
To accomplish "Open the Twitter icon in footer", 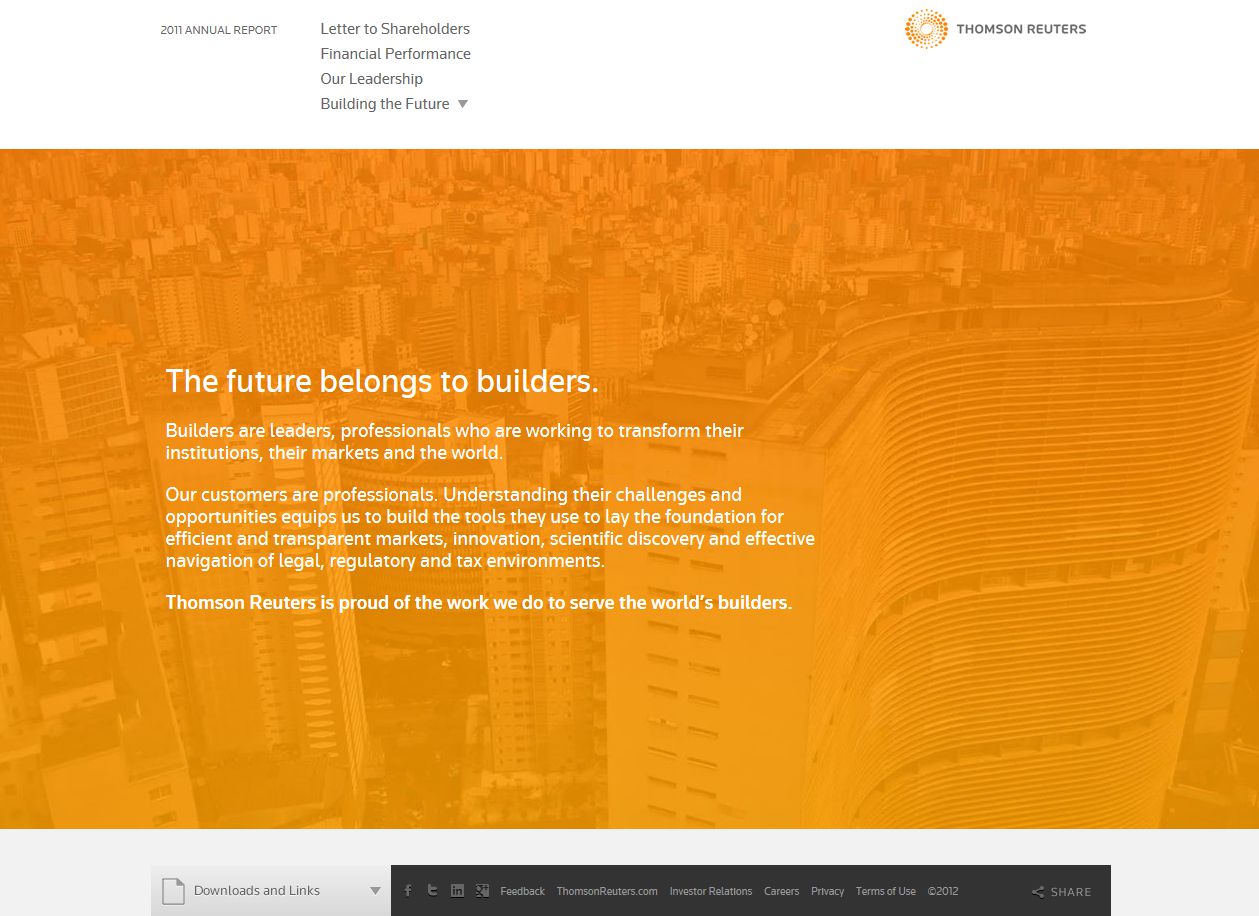I will coord(432,891).
